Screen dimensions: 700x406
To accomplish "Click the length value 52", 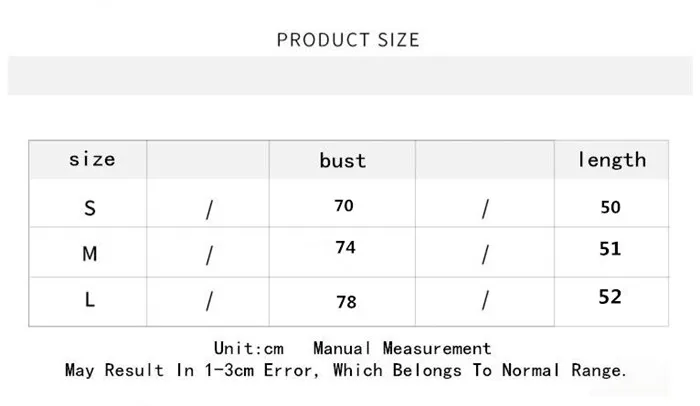I will pos(610,297).
